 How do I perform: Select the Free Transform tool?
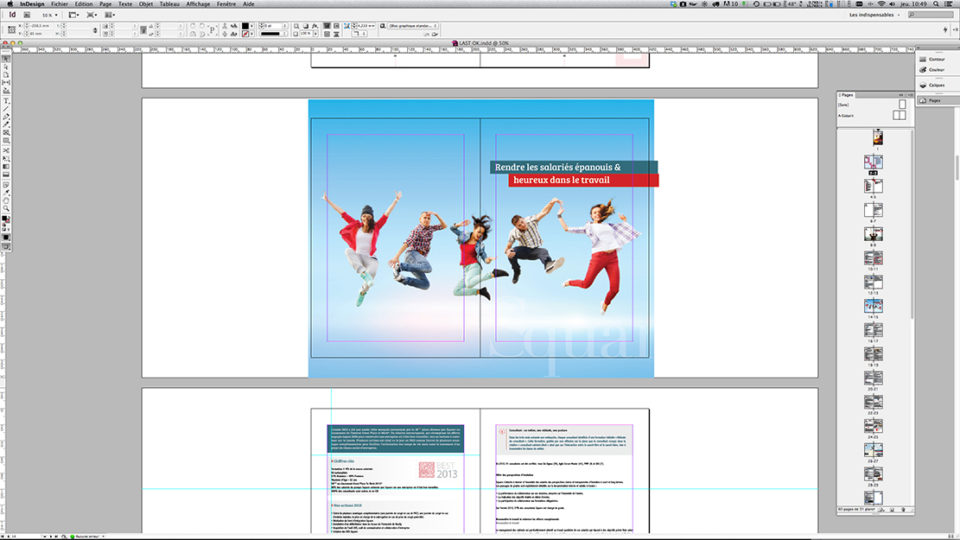[x=6, y=158]
